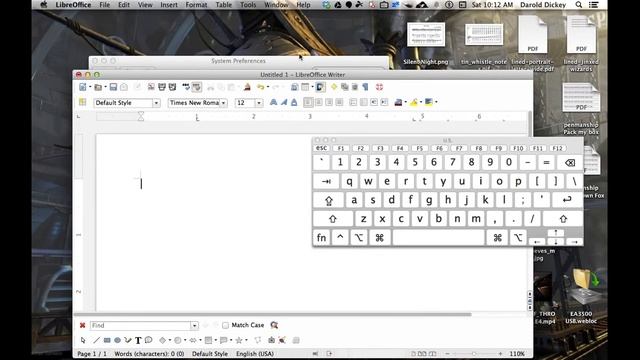Click the Italic formatting icon
The image size is (640, 360).
(284, 102)
